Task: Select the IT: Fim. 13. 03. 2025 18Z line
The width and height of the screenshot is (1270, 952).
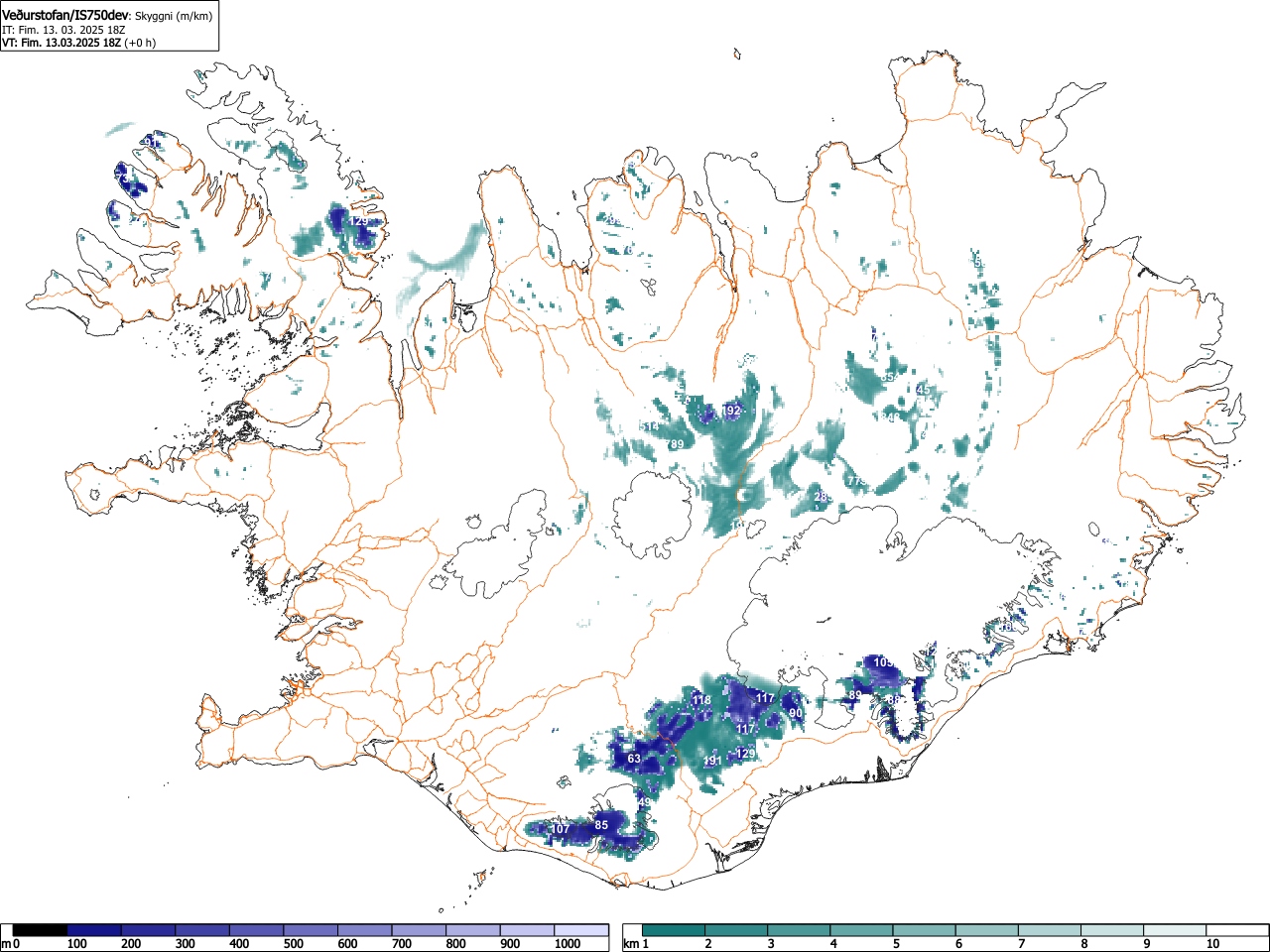Action: point(63,30)
